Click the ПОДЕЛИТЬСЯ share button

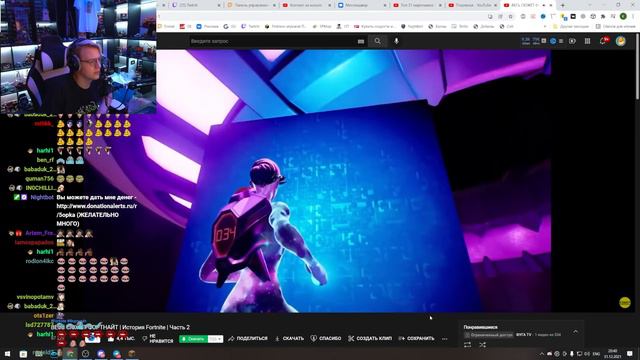(x=248, y=338)
